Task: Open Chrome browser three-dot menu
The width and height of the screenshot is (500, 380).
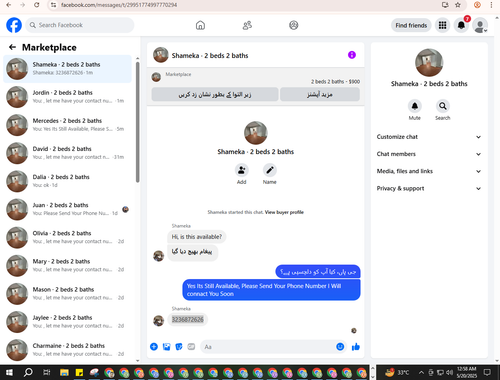Action: [491, 5]
